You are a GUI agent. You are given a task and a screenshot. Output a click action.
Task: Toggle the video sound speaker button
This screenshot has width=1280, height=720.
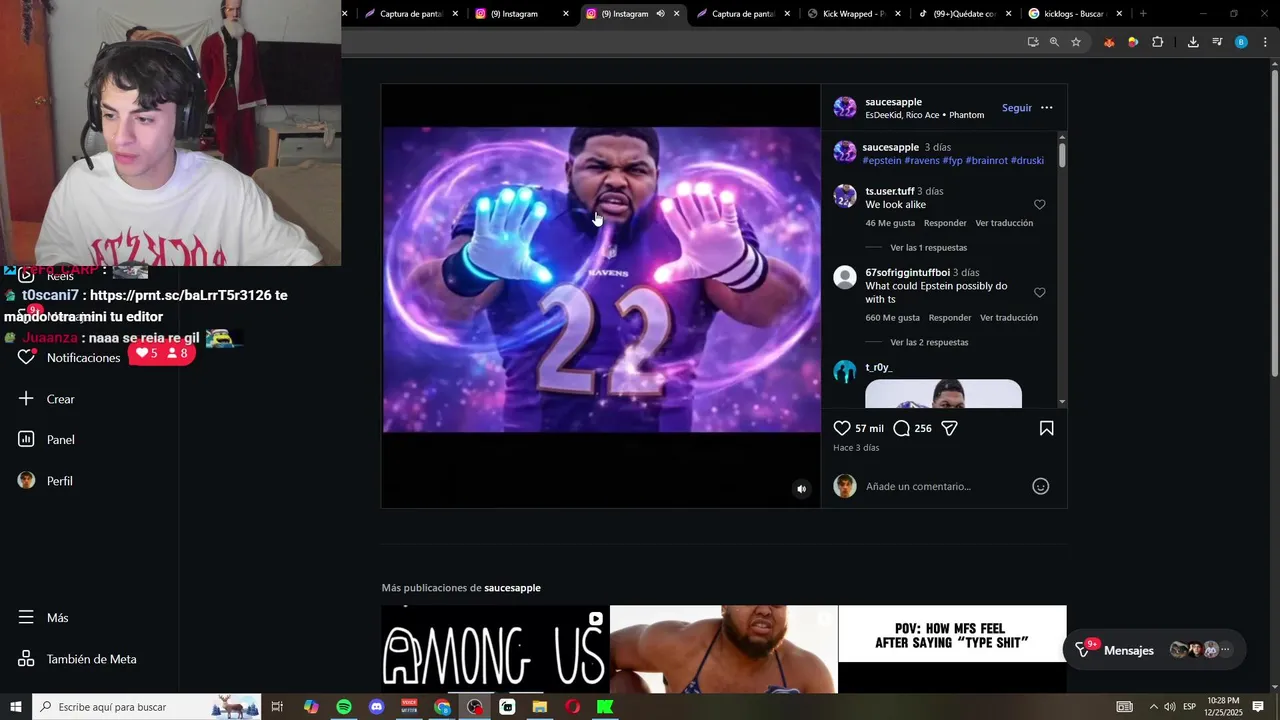tap(801, 489)
